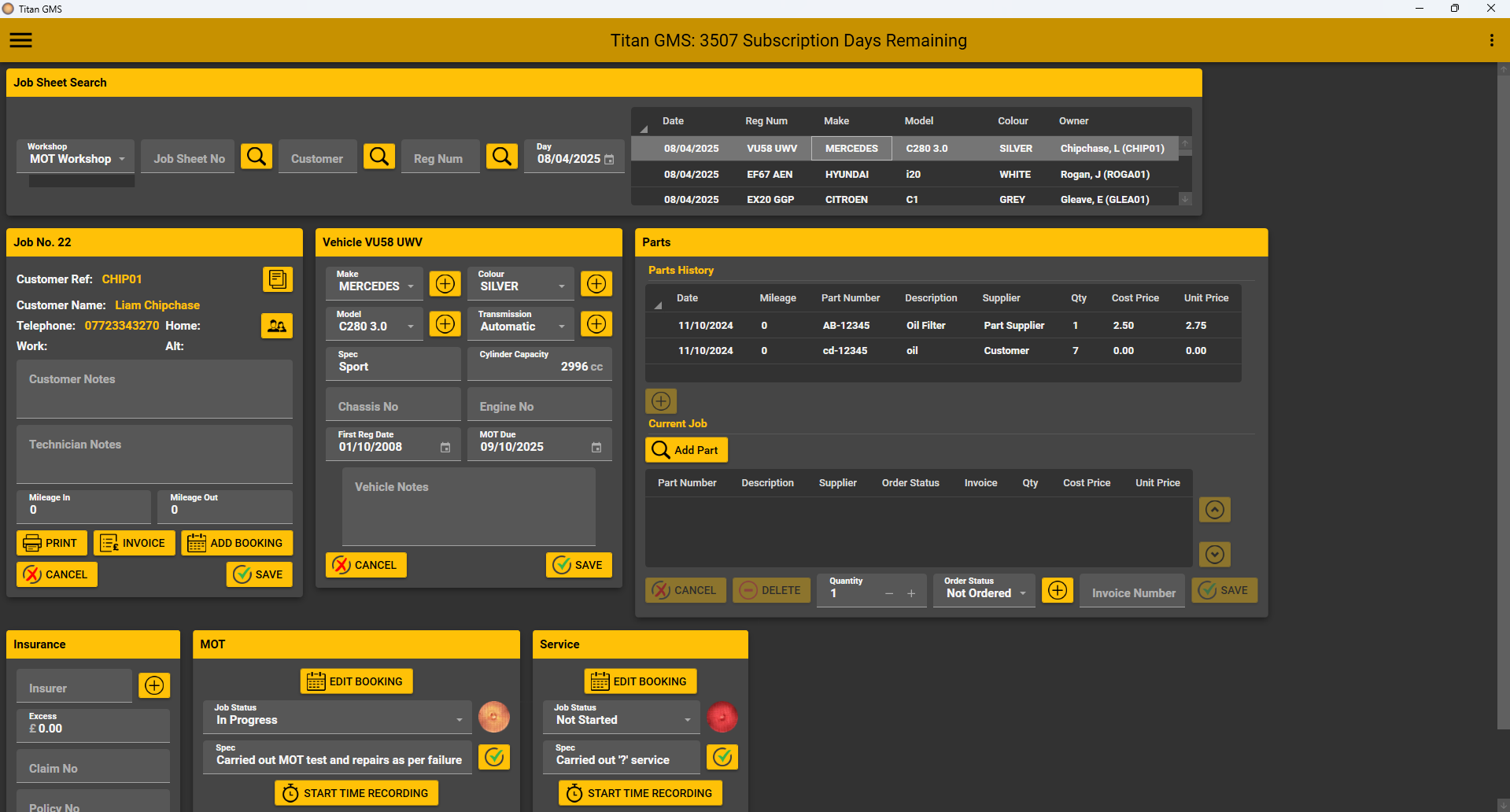Image resolution: width=1510 pixels, height=812 pixels.
Task: Print the job sheet
Action: [x=52, y=543]
